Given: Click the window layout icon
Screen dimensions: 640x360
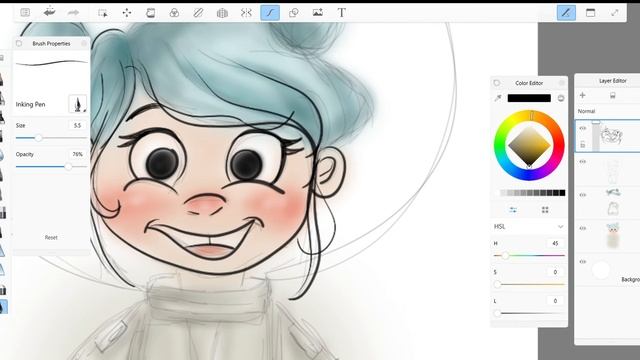Looking at the screenshot, I should (590, 13).
